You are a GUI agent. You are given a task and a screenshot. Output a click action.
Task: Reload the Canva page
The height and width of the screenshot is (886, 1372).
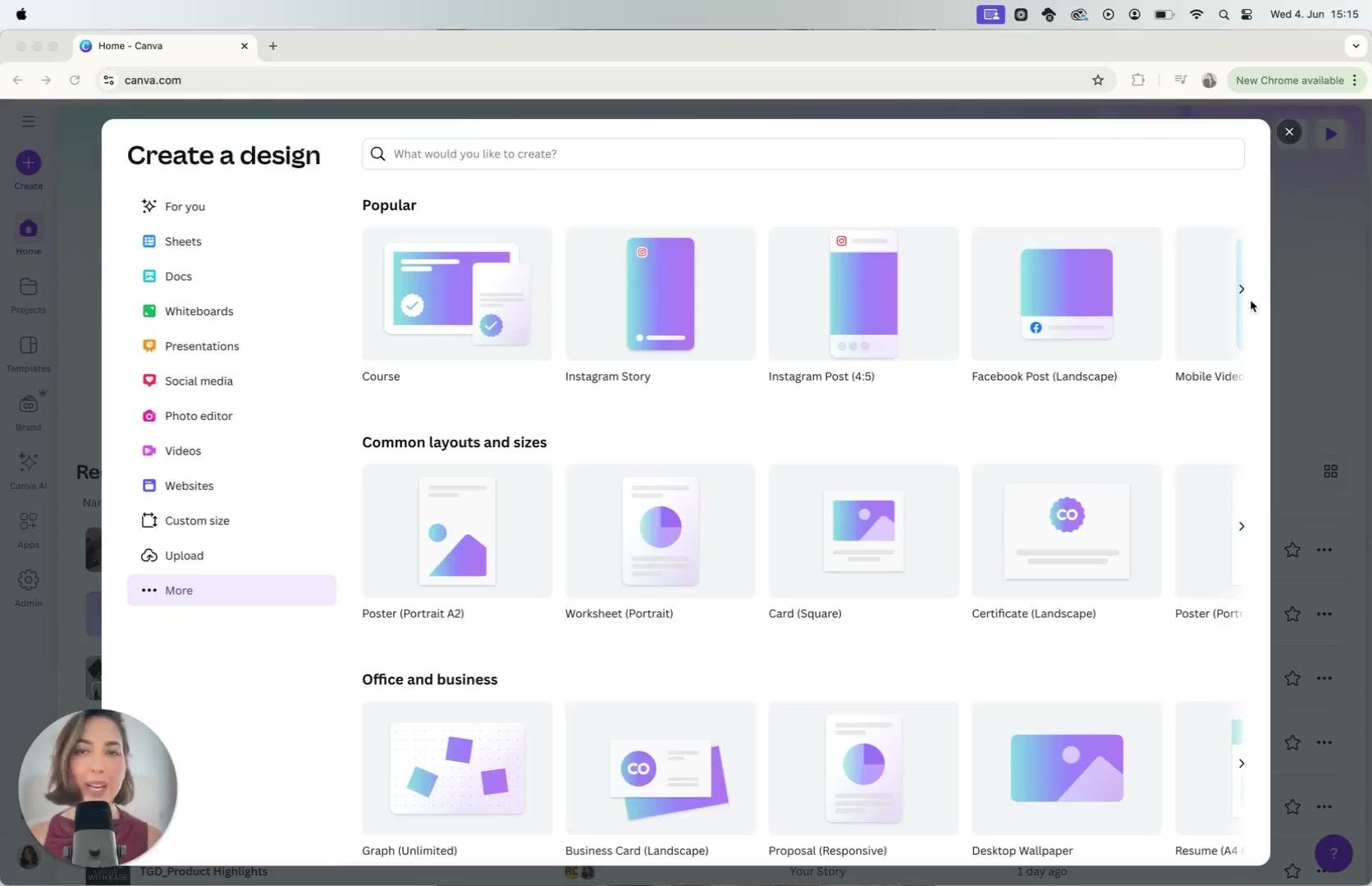(x=75, y=80)
